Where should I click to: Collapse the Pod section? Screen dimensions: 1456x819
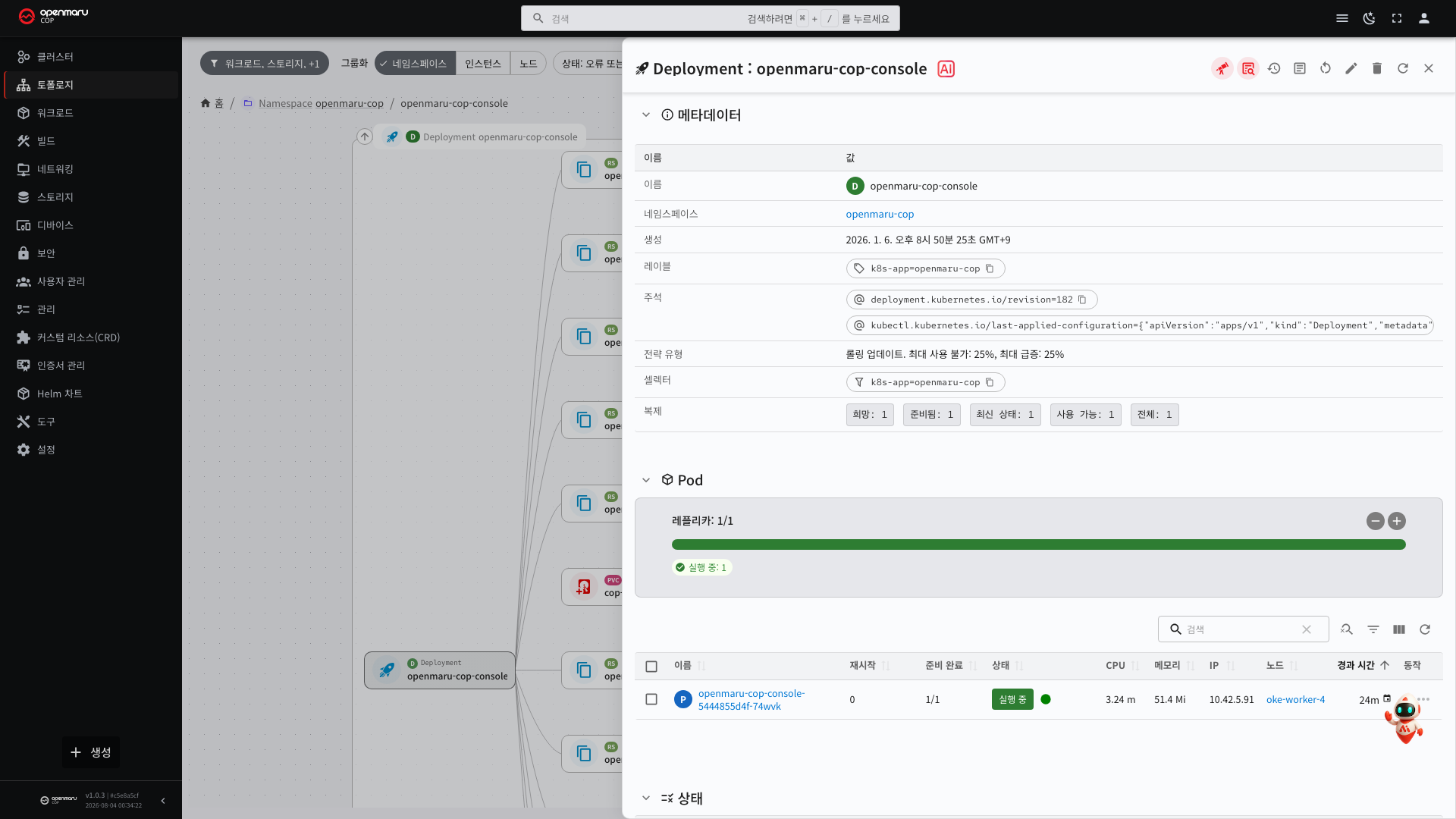[x=646, y=480]
